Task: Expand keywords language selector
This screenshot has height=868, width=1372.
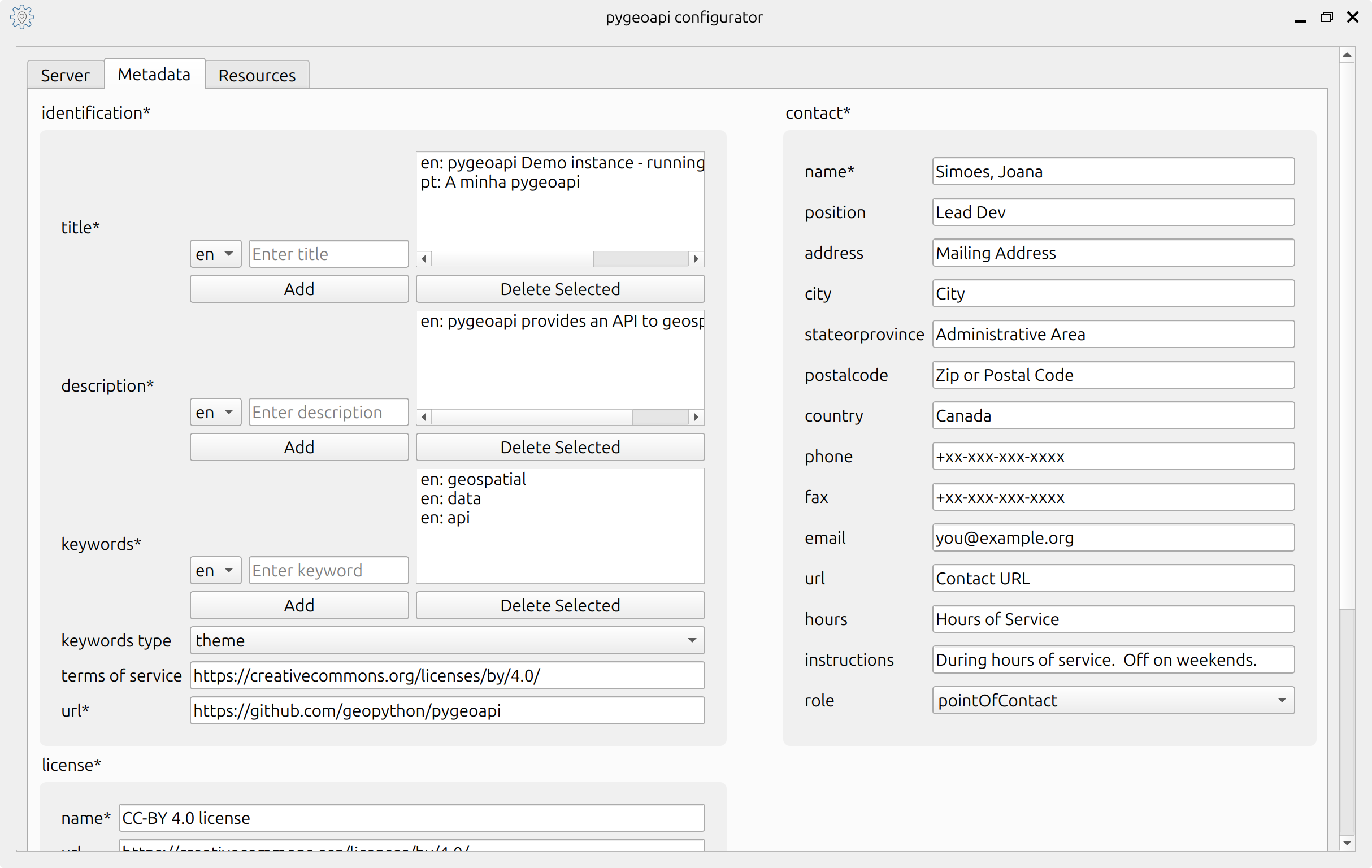Action: point(215,571)
